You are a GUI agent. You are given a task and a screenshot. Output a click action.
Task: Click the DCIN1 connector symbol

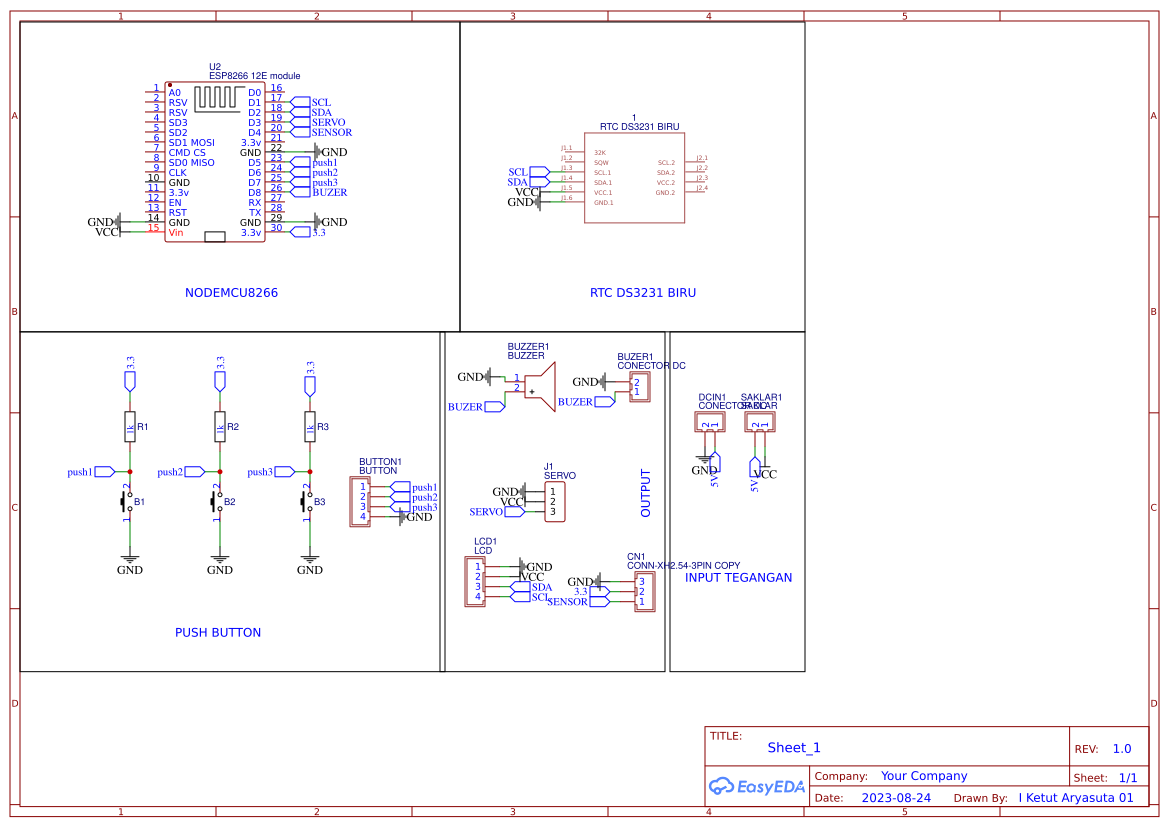click(x=709, y=423)
